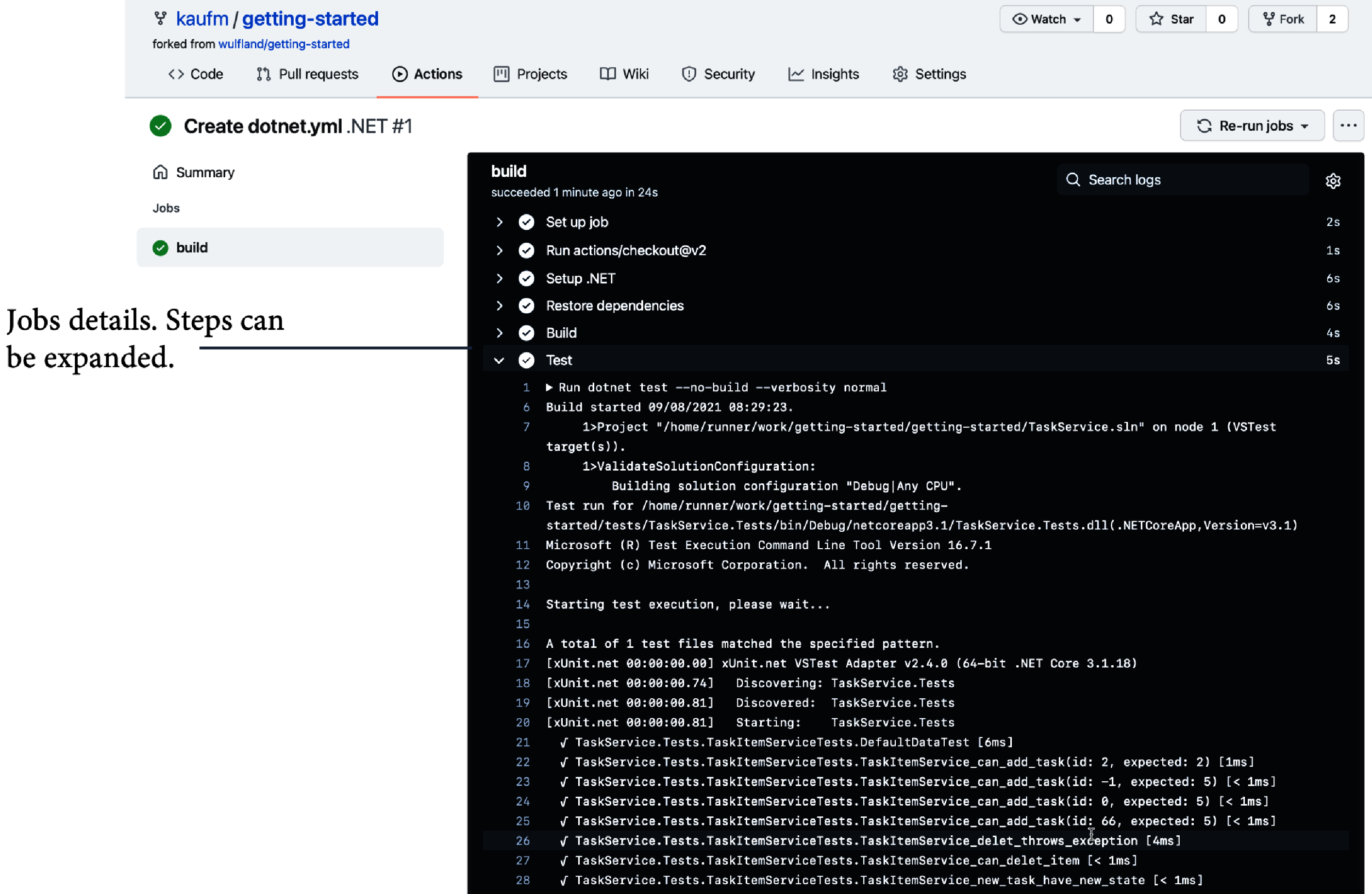The image size is (1372, 894).
Task: Expand the Build step chevron
Action: pyautogui.click(x=499, y=333)
